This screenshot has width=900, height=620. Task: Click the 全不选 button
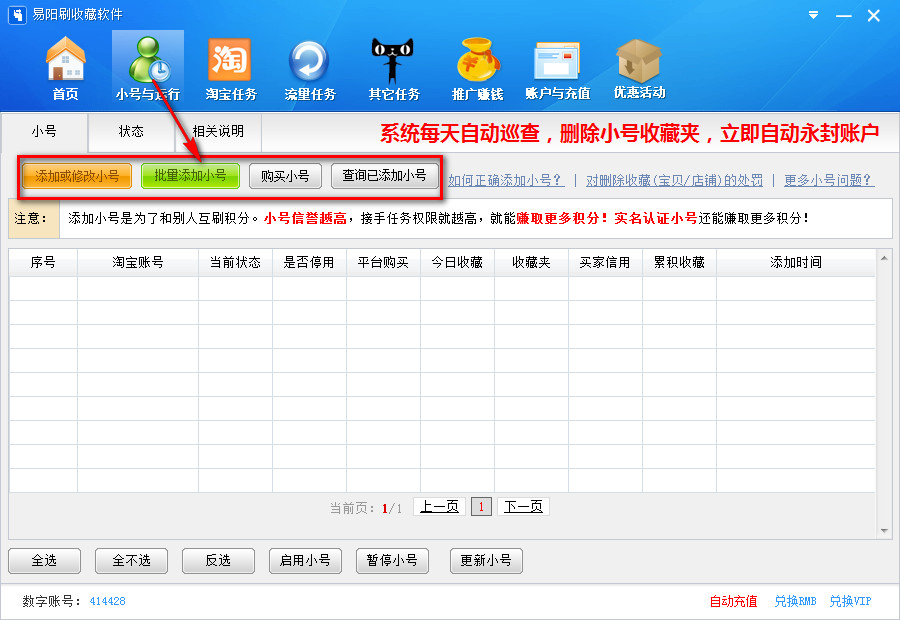click(x=131, y=560)
